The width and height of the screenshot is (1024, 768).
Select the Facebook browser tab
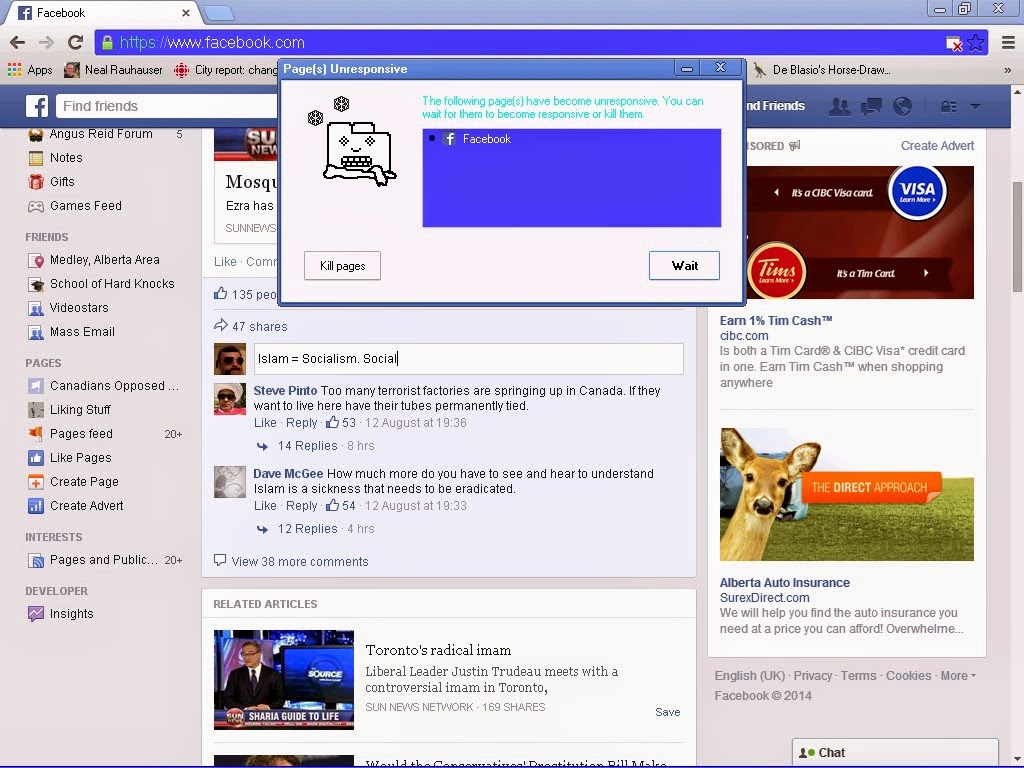click(101, 13)
